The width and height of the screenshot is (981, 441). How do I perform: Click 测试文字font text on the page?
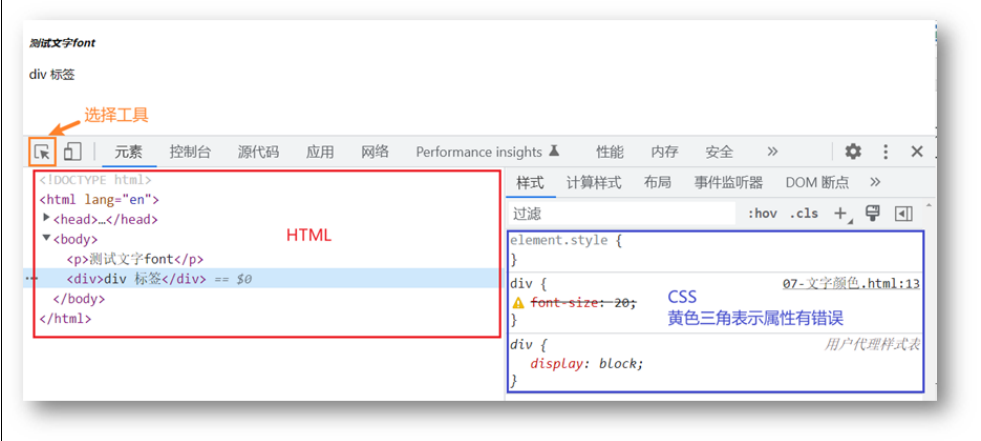coord(62,43)
